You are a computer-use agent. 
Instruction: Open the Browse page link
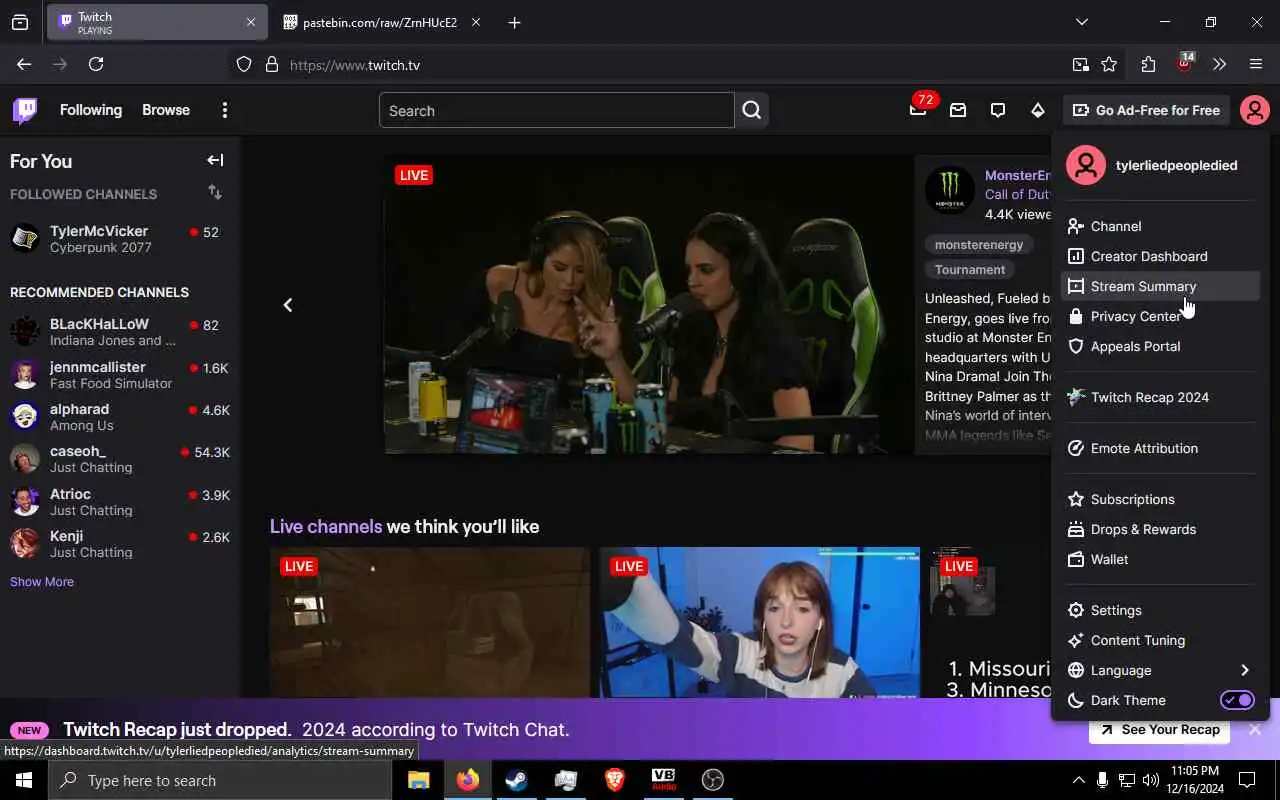click(166, 110)
